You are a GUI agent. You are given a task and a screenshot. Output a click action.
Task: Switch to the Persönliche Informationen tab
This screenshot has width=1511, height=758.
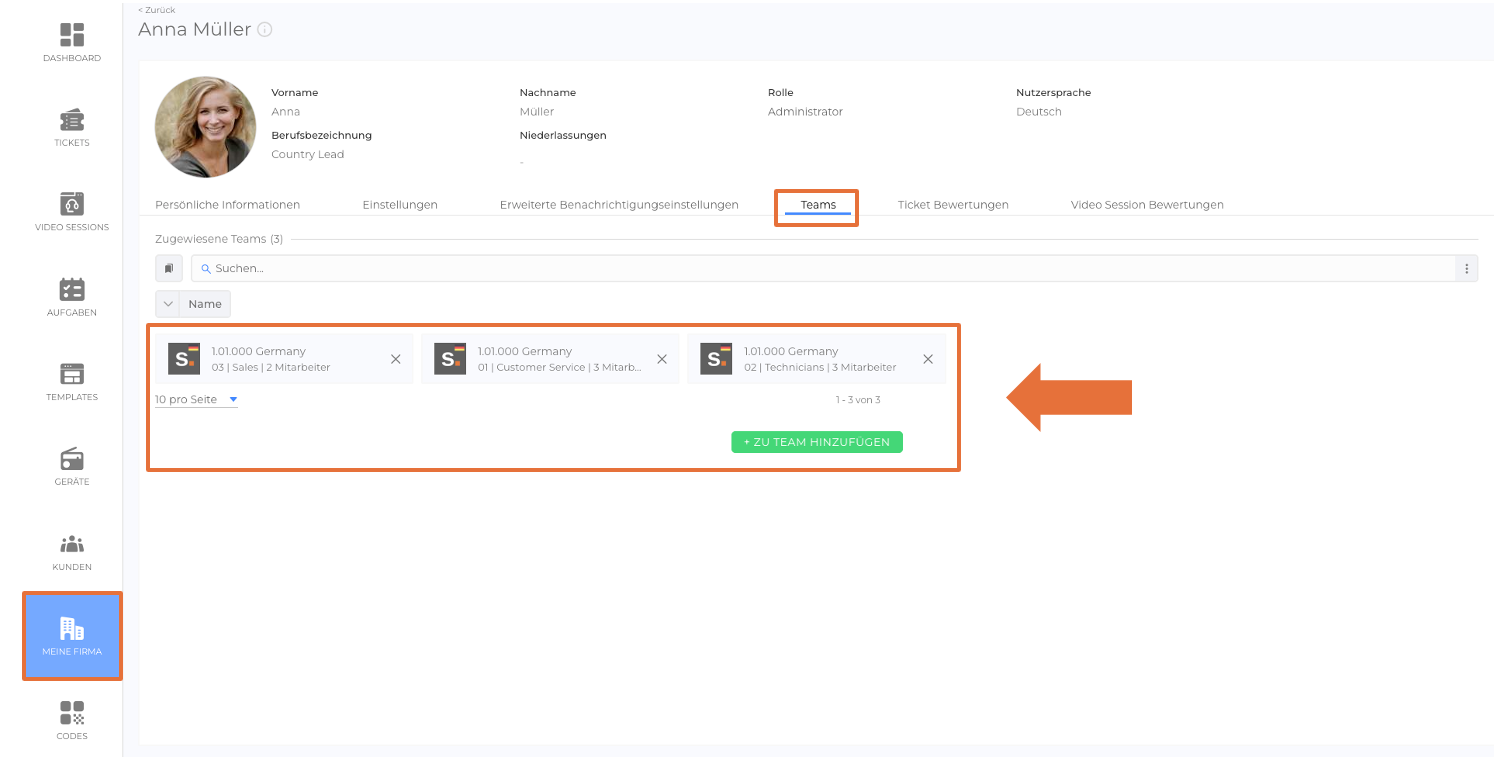point(227,205)
